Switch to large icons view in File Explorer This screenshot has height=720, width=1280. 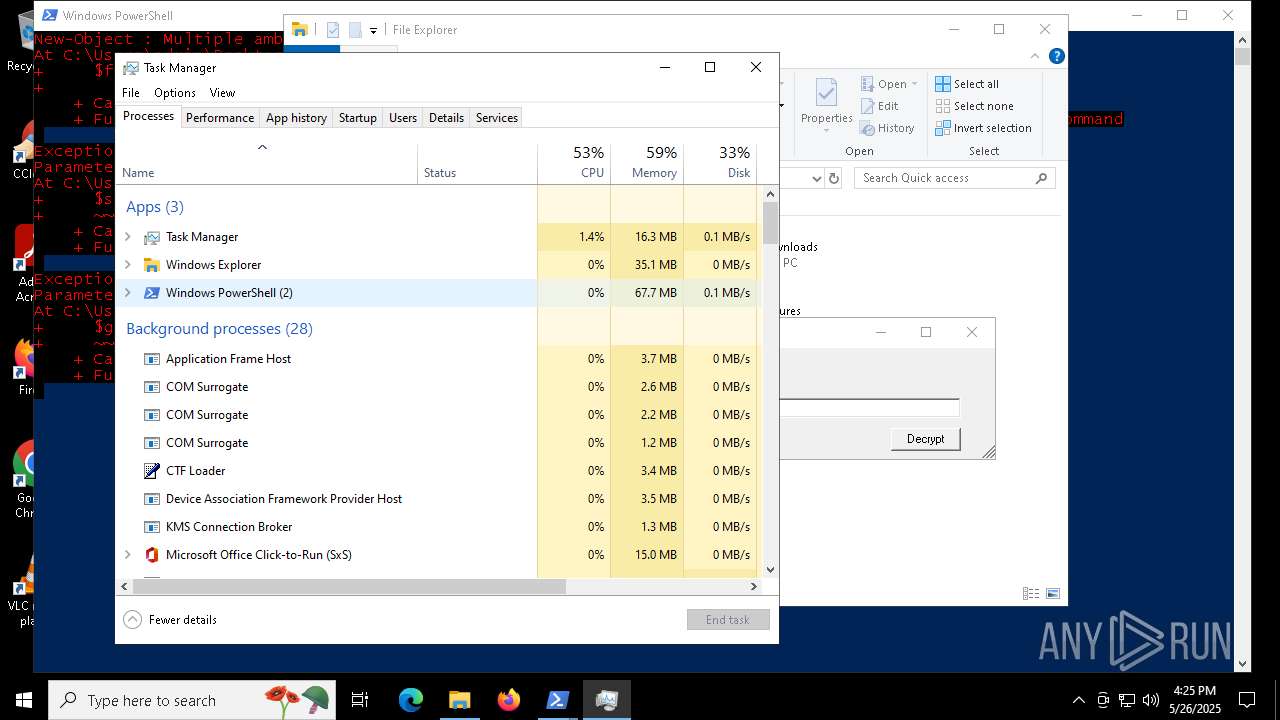(1052, 593)
